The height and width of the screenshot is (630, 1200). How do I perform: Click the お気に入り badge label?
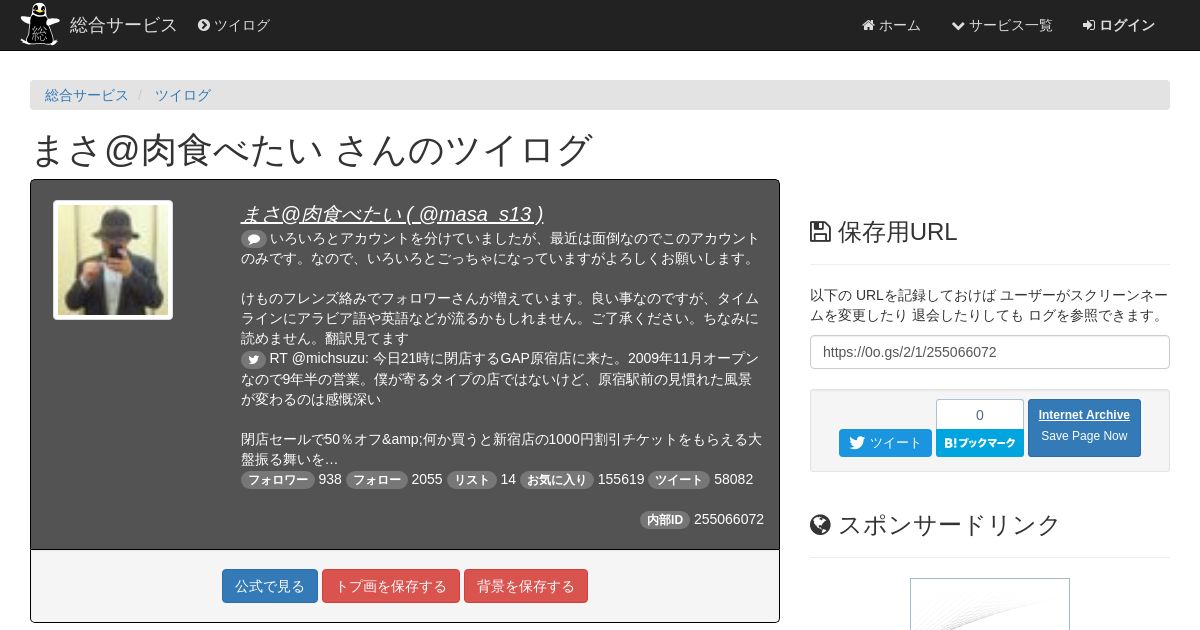pos(557,480)
